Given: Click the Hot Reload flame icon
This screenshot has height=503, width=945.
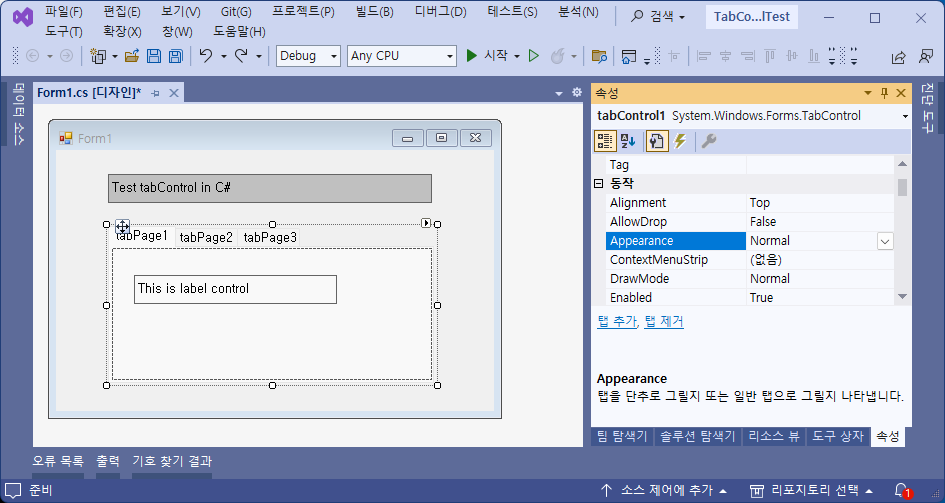Looking at the screenshot, I should (557, 56).
